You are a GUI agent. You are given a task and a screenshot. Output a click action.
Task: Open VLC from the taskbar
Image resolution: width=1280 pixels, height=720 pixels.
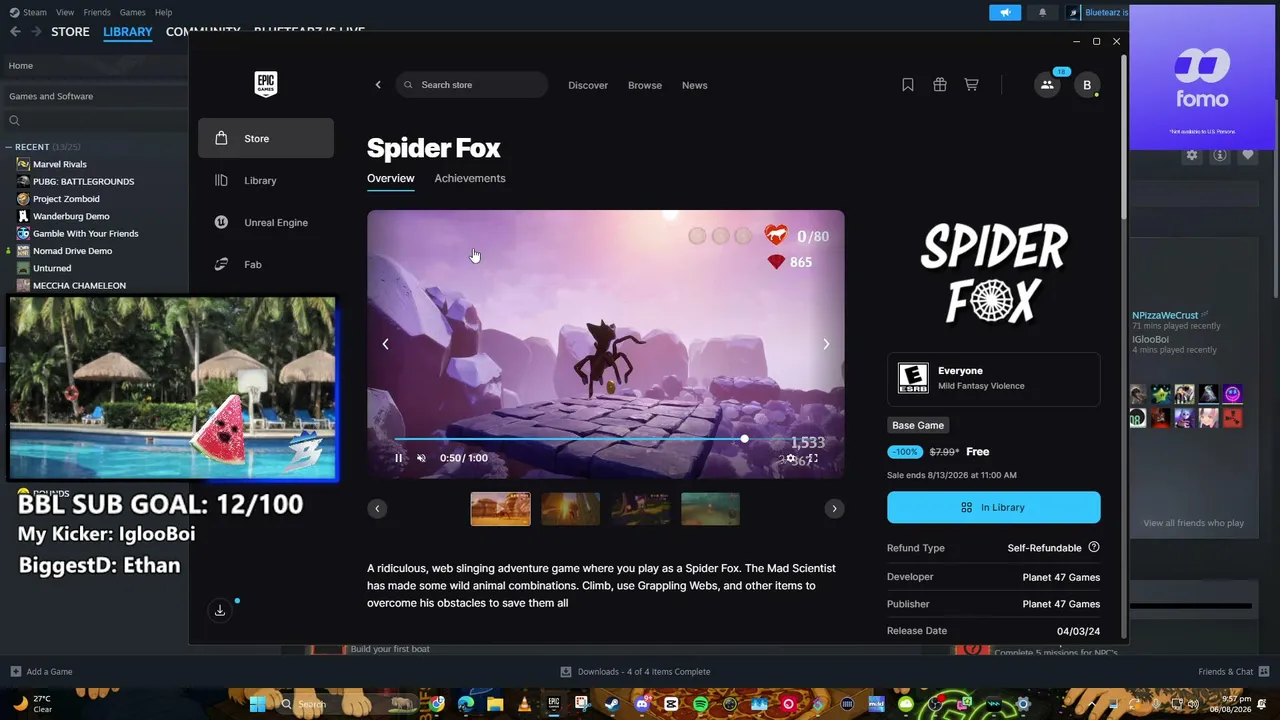pyautogui.click(x=524, y=704)
